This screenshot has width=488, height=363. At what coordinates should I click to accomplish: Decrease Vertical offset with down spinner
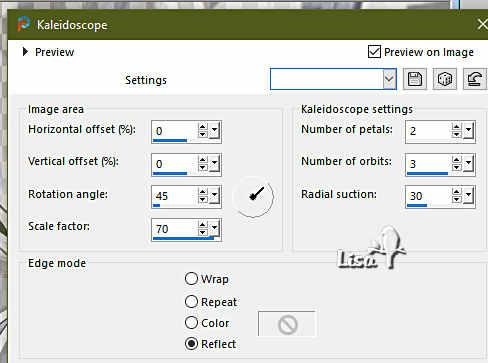(203, 167)
